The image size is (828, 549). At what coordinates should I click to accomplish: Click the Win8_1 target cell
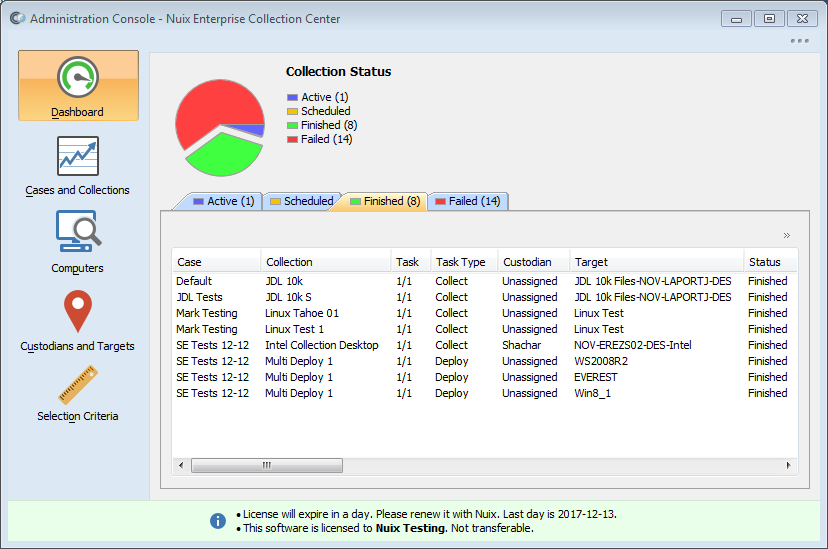[592, 393]
